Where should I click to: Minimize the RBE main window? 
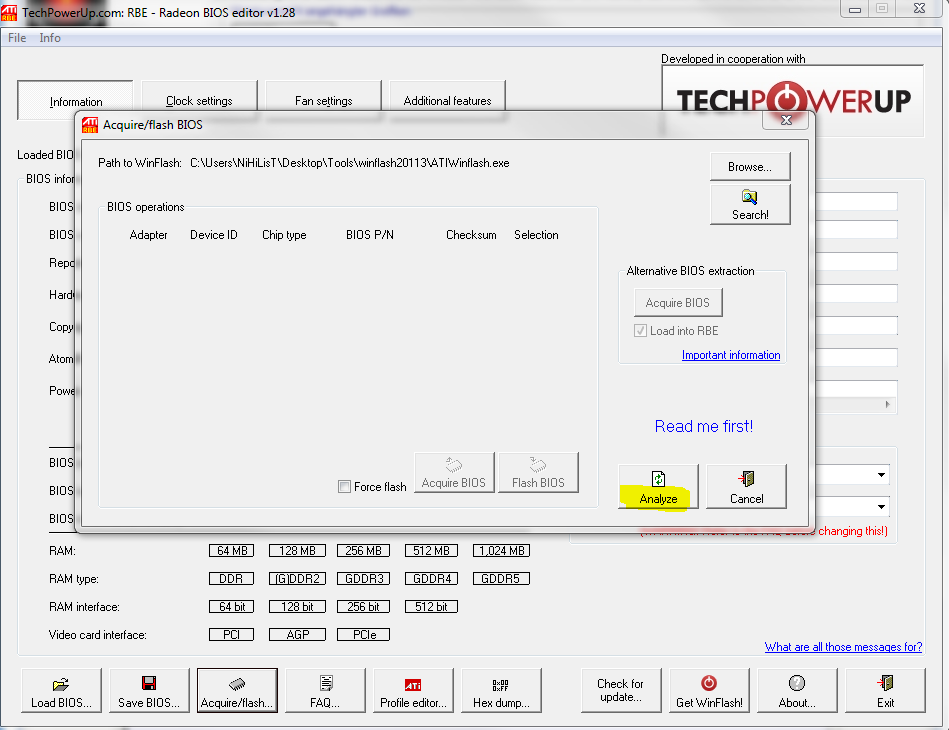click(855, 8)
